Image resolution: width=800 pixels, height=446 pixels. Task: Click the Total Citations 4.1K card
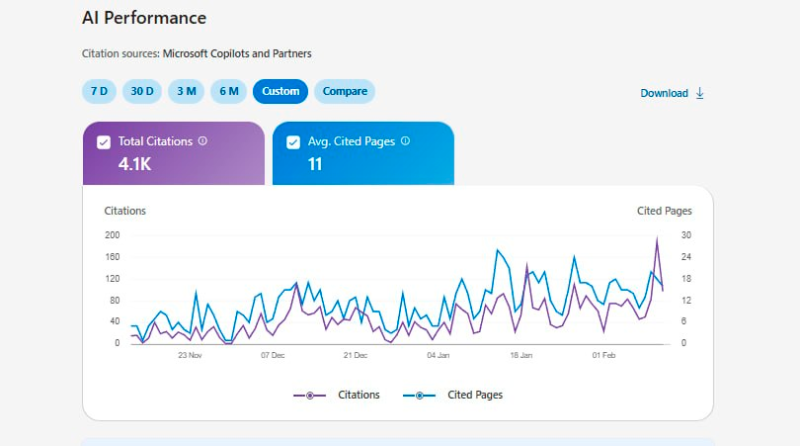click(174, 153)
